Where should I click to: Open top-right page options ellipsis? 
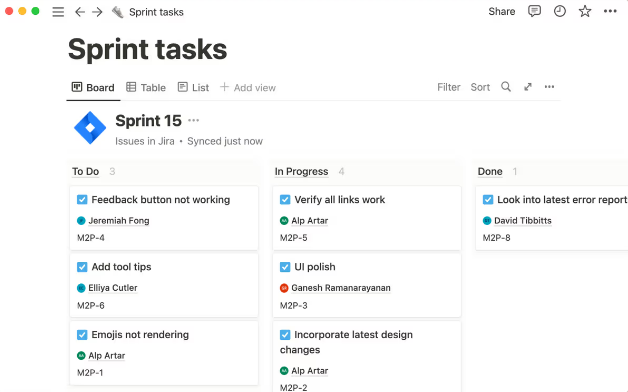[x=610, y=11]
